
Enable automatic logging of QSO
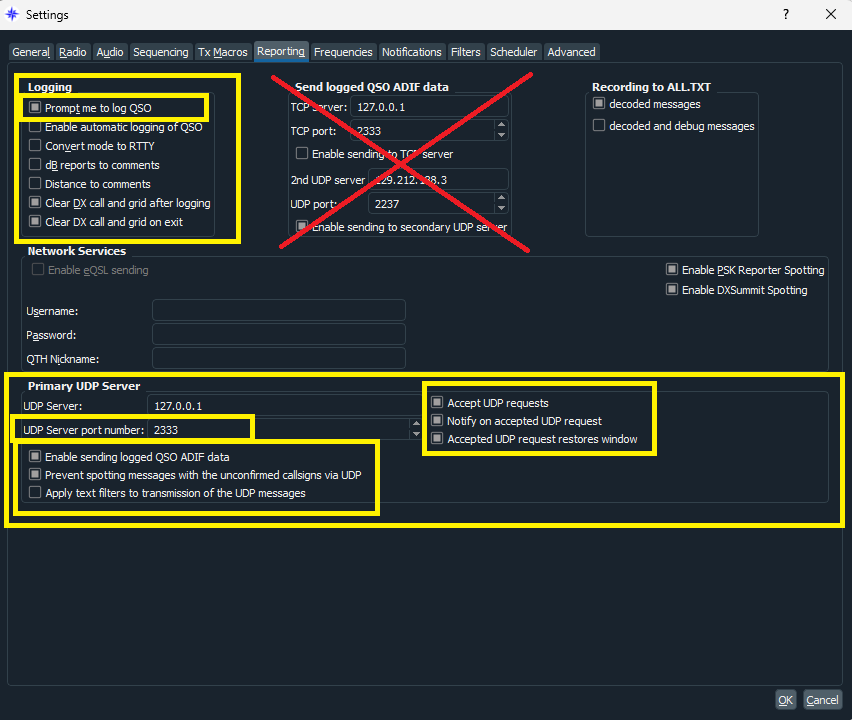(x=36, y=127)
